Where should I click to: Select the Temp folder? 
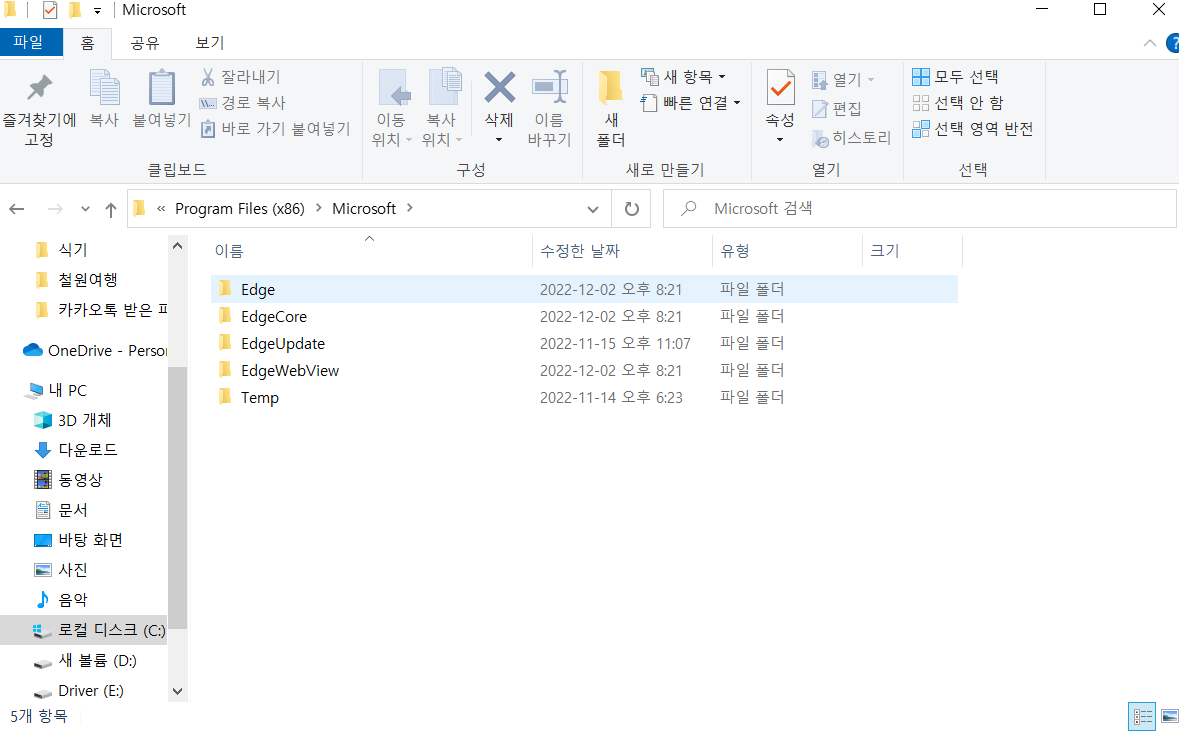point(584,398)
